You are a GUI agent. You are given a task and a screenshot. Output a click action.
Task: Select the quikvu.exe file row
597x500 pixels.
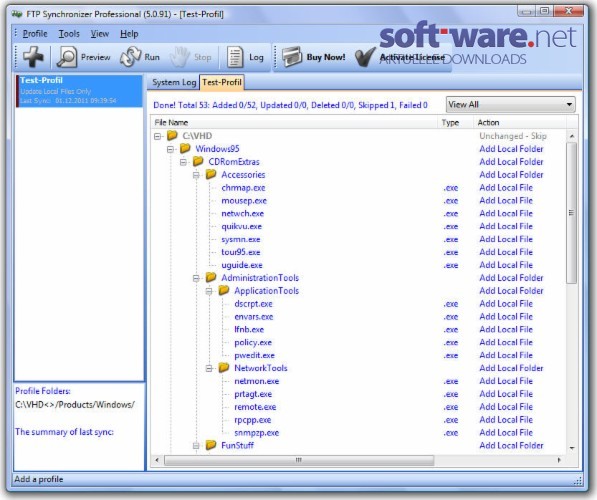tap(358, 227)
